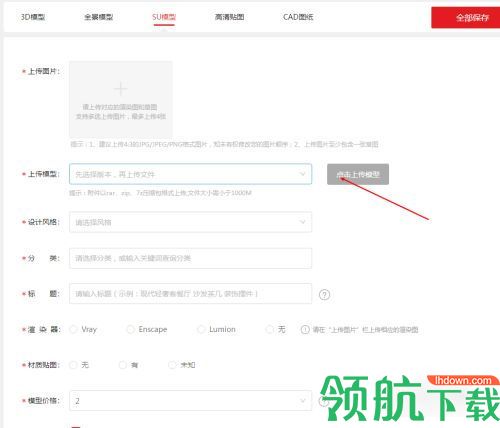Go to the 高清贴图 tab
500x428 pixels.
[229, 17]
